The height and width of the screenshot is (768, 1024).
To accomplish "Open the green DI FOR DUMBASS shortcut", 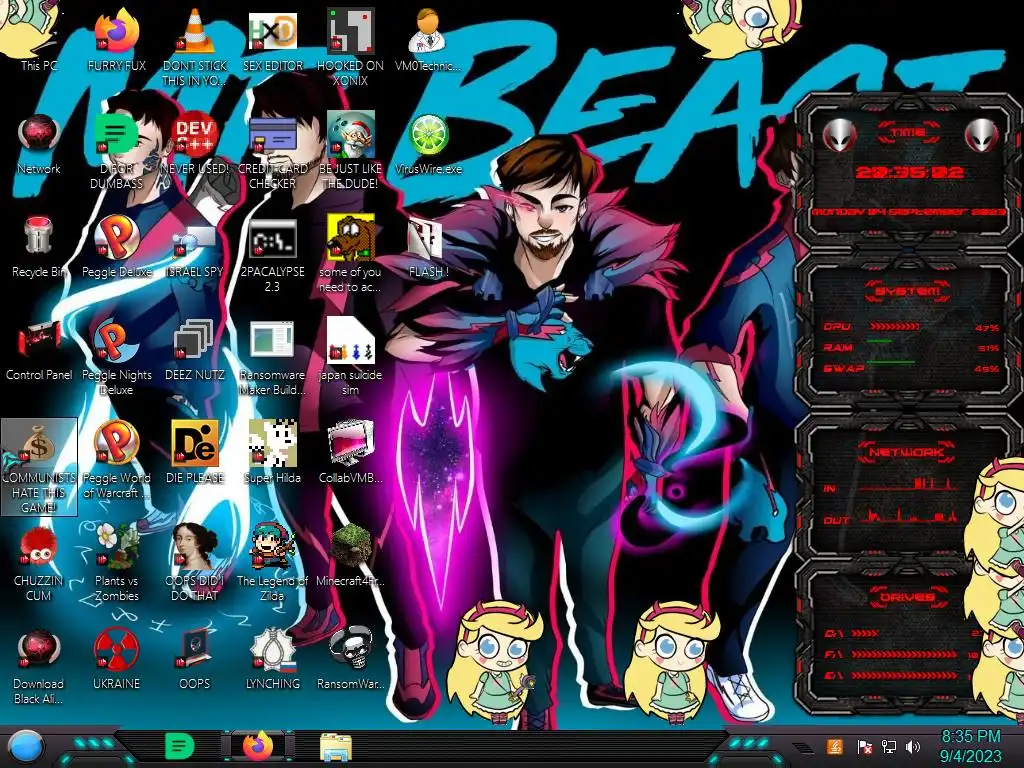I will click(x=116, y=135).
